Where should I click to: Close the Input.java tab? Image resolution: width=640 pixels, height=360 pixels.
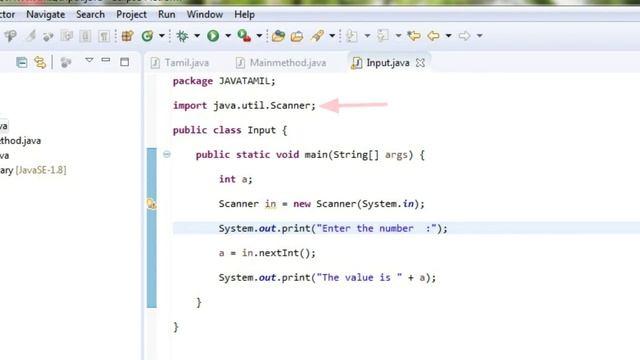[x=420, y=63]
